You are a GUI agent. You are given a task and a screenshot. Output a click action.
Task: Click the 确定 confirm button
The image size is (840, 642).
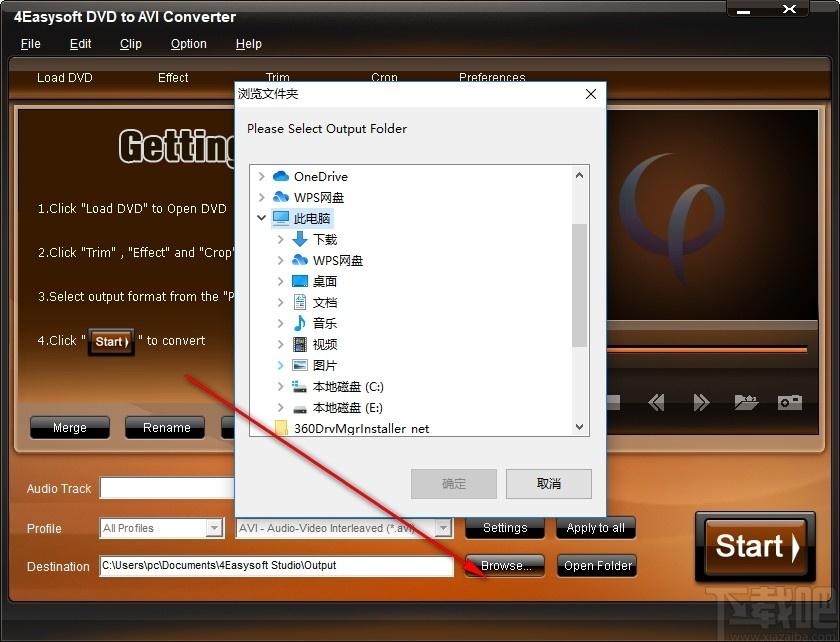click(454, 484)
